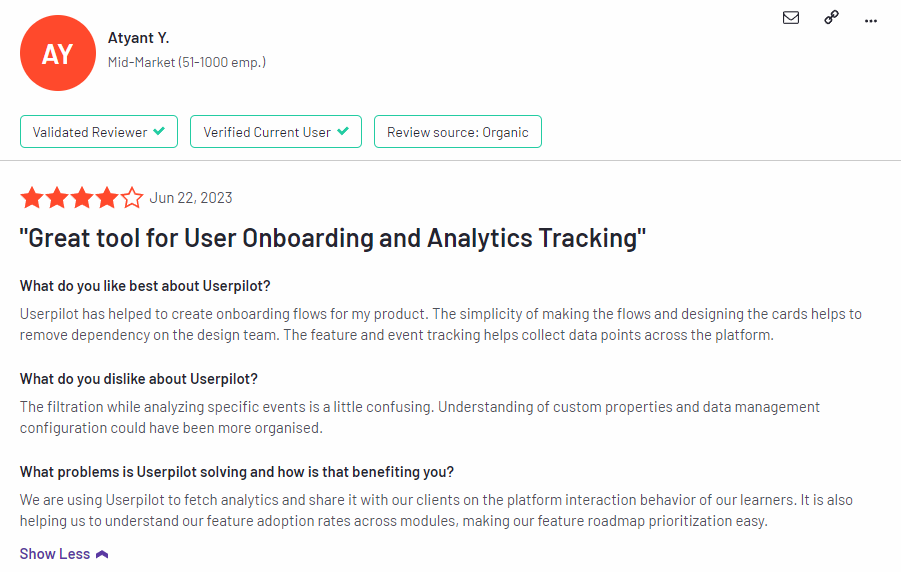Click the Mid-Market company size text
The image size is (901, 572).
187,62
